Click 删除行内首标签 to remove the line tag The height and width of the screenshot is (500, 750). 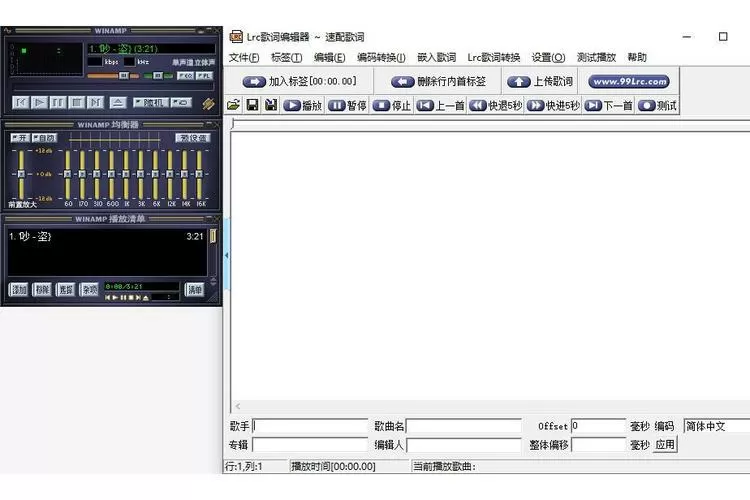[439, 81]
